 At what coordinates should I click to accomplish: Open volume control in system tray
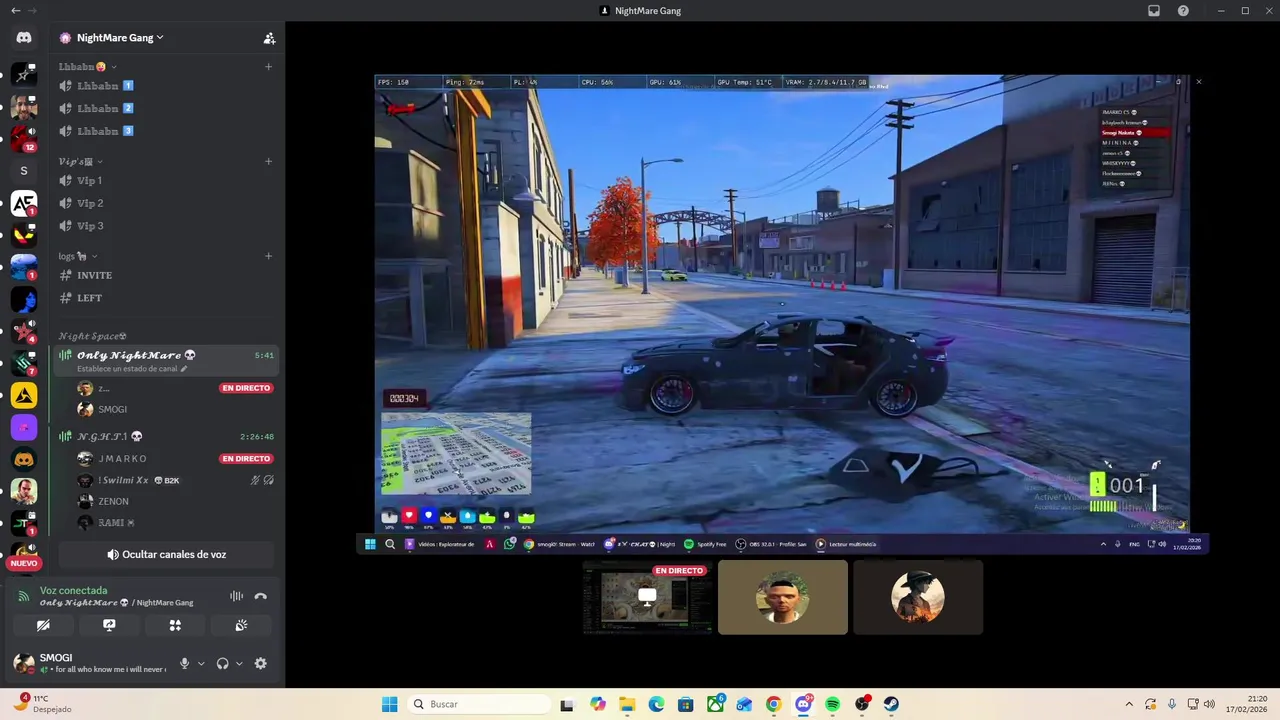[1208, 704]
